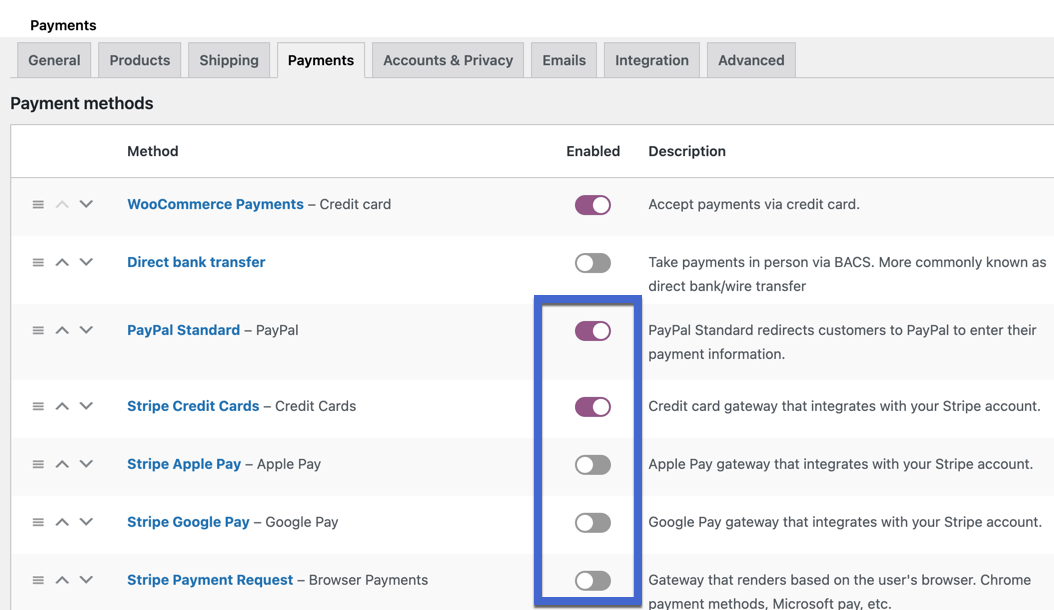Open the Stripe Google Pay link

tap(188, 522)
